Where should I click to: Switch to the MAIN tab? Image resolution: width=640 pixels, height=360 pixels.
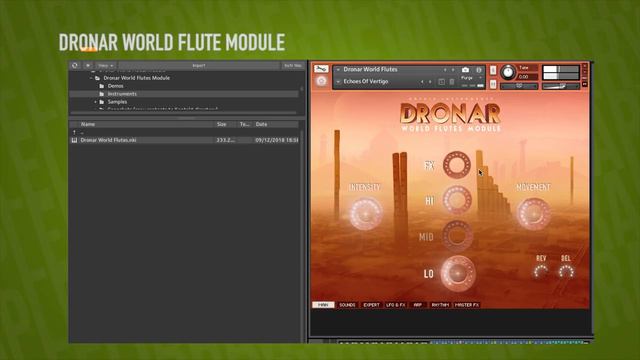pyautogui.click(x=323, y=305)
